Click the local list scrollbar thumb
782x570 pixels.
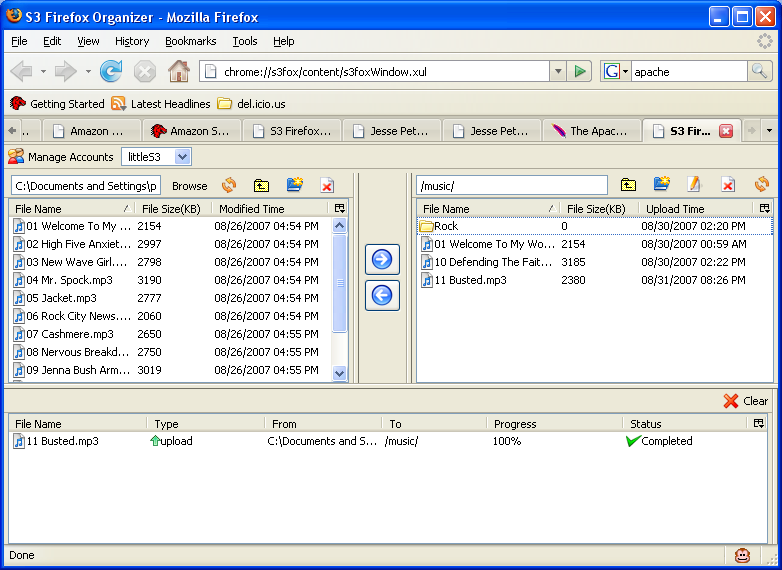pos(339,283)
